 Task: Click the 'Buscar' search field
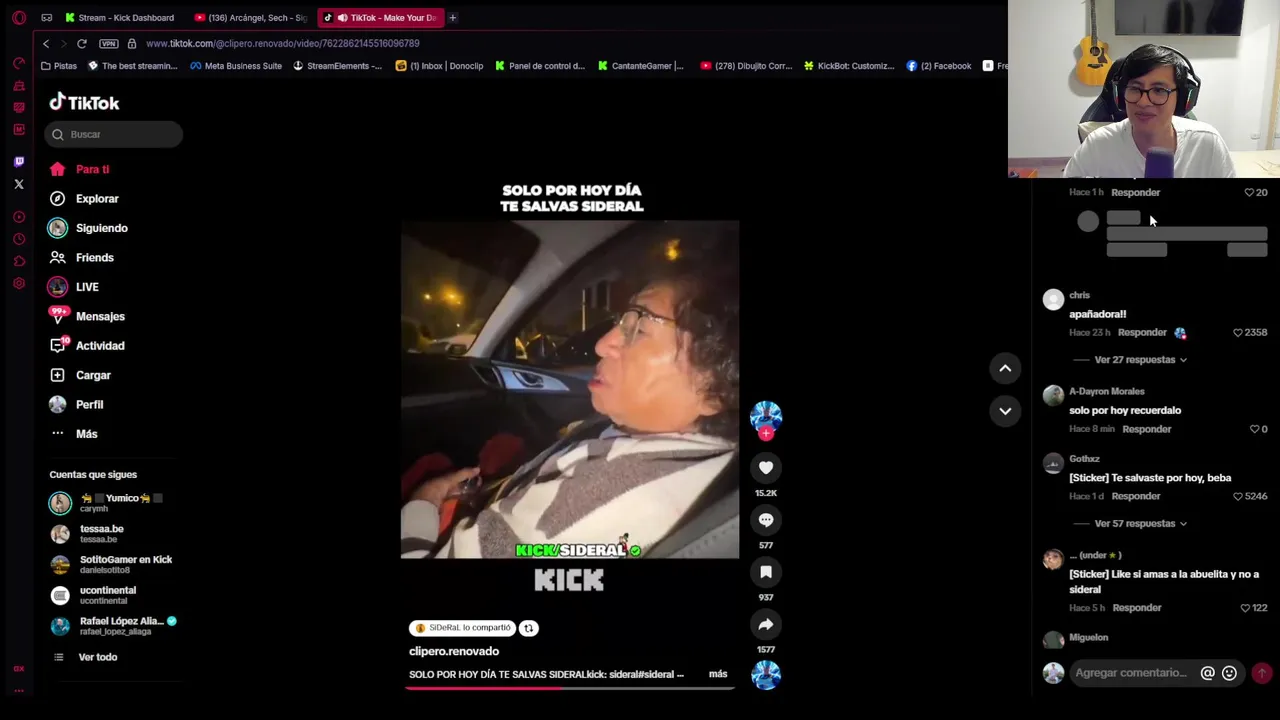pyautogui.click(x=114, y=134)
